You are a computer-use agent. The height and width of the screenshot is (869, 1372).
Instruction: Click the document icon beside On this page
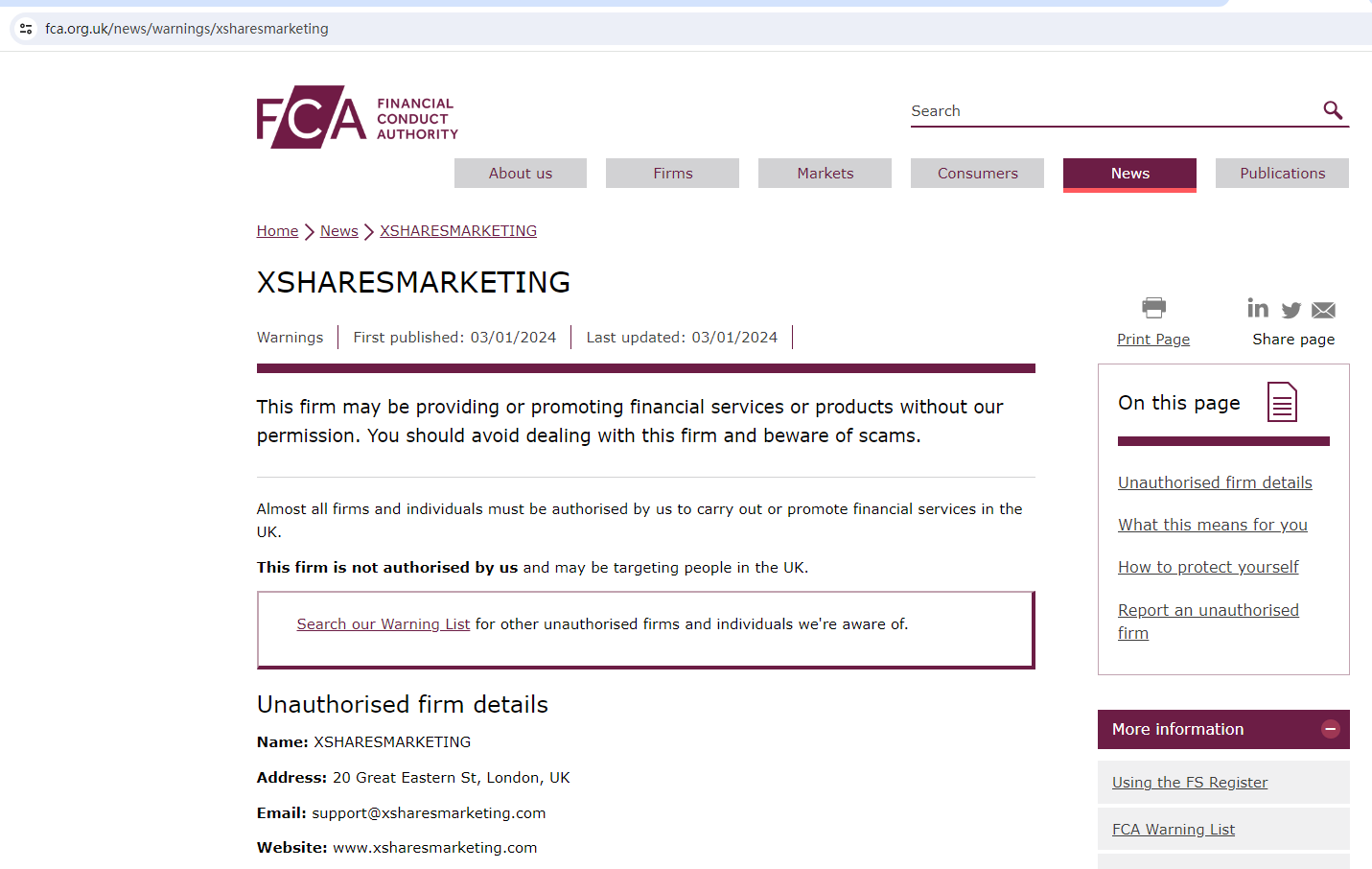tap(1282, 402)
